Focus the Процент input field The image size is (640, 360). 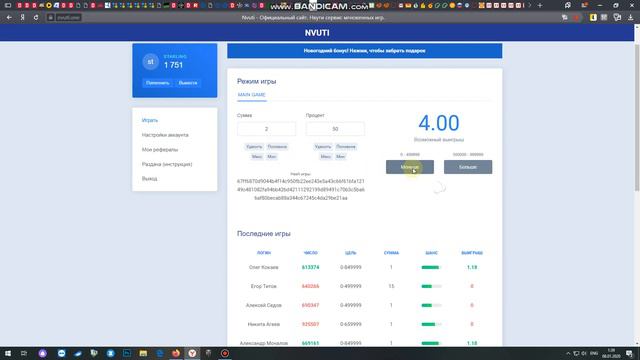tap(335, 129)
